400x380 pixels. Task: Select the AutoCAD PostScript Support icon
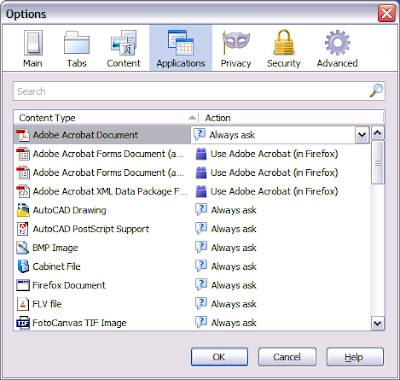(23, 229)
